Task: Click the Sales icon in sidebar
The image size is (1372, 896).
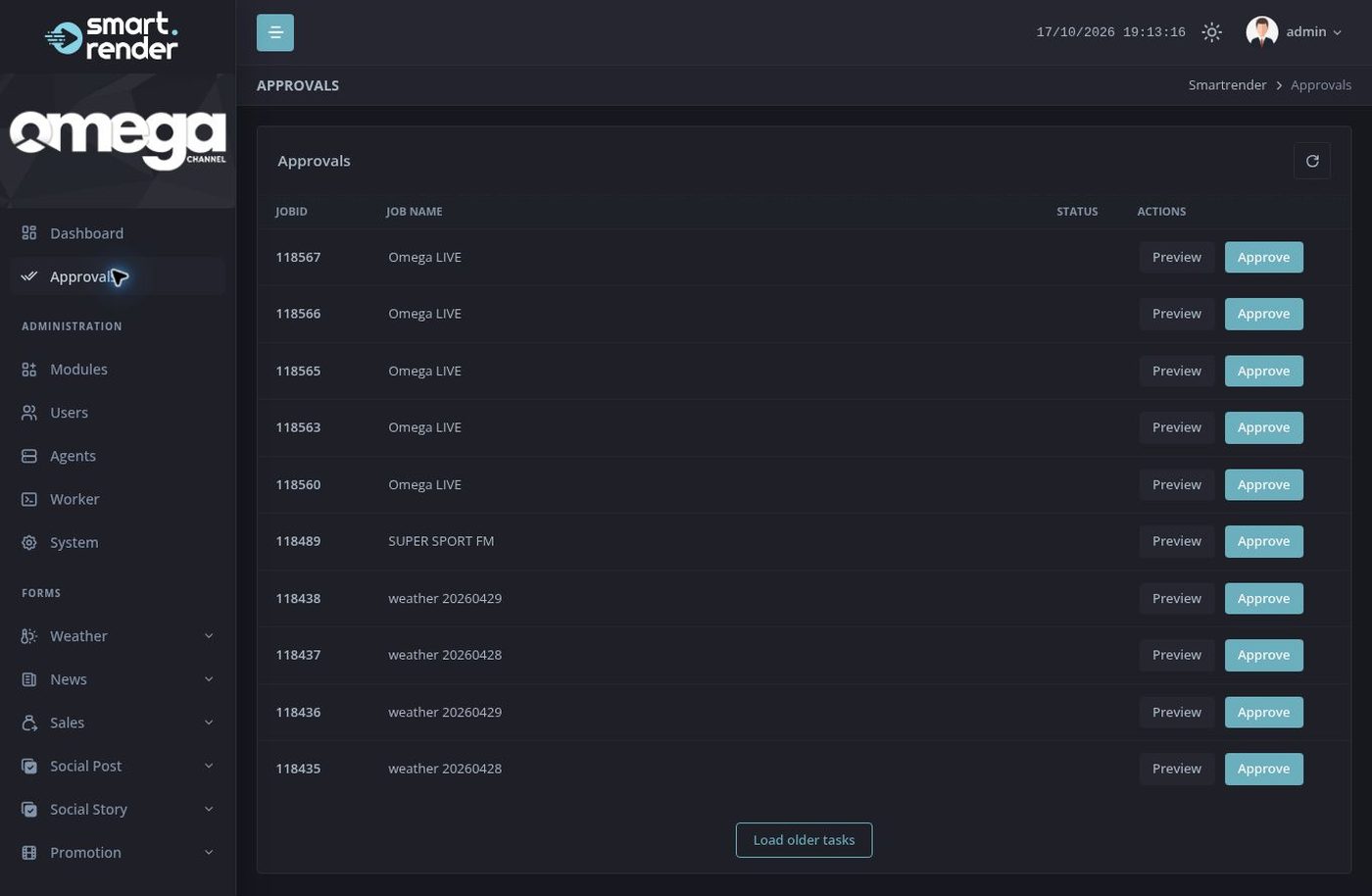Action: coord(29,722)
